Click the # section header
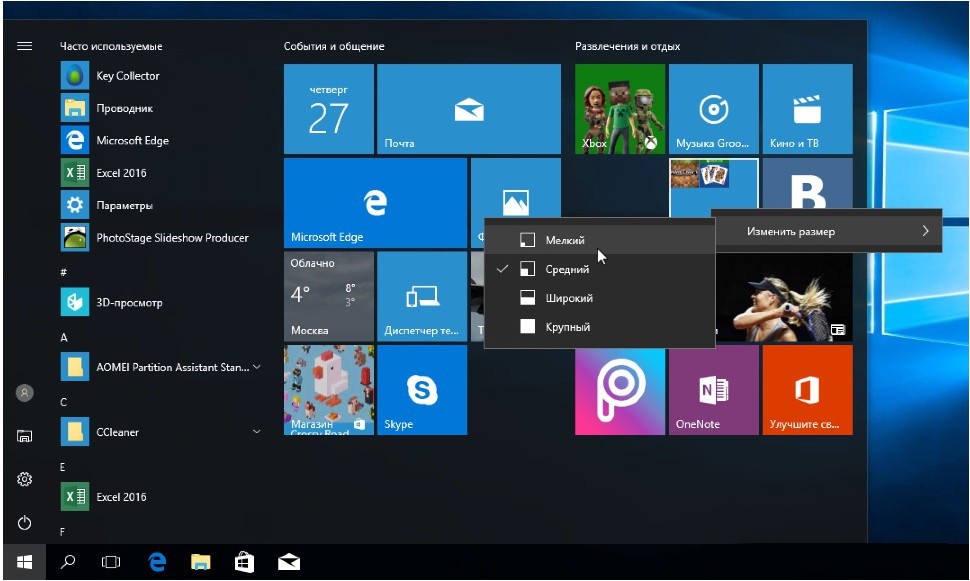This screenshot has width=970, height=581. click(x=64, y=272)
